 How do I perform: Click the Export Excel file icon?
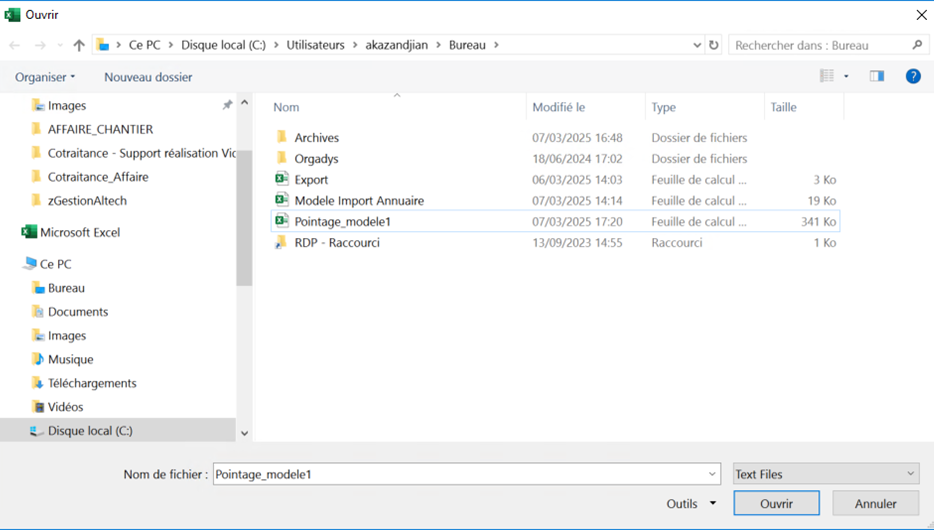coord(282,179)
